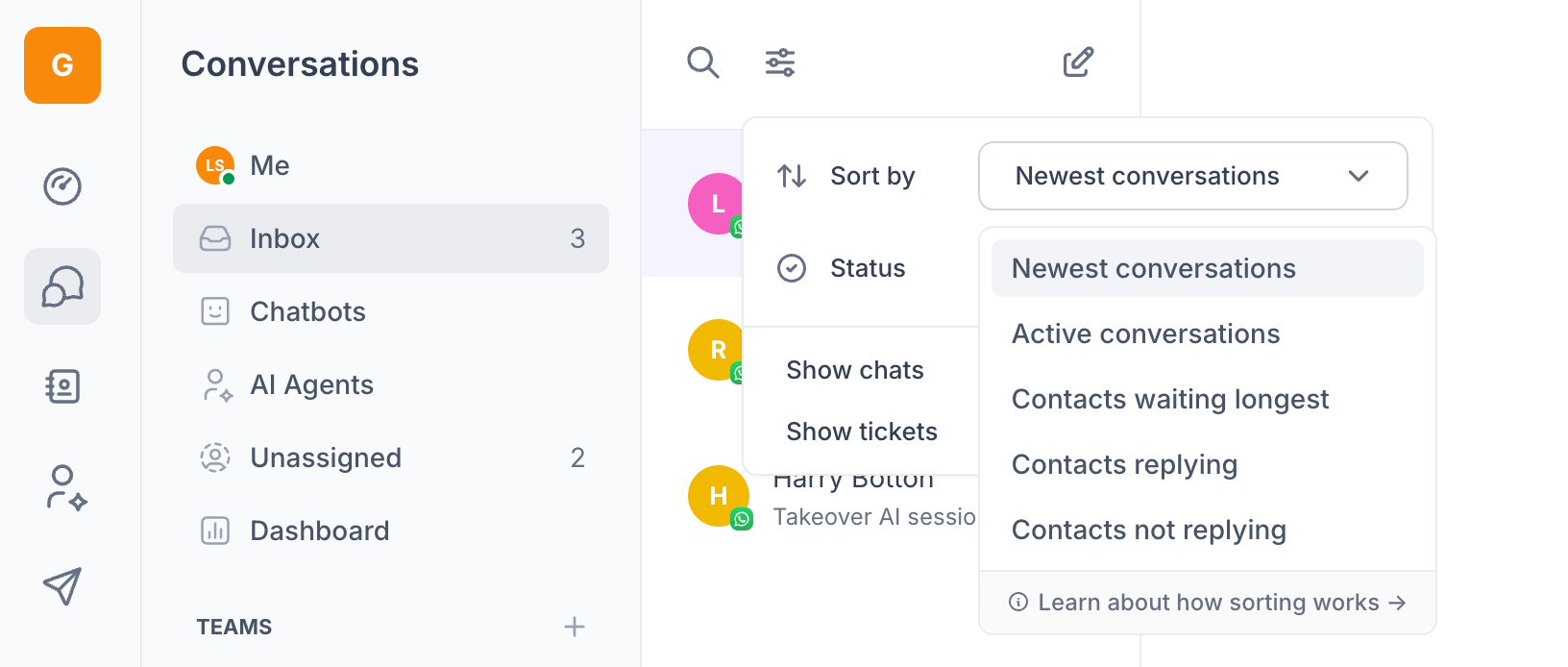
Task: Click the paper plane campaigns icon
Action: tap(62, 586)
